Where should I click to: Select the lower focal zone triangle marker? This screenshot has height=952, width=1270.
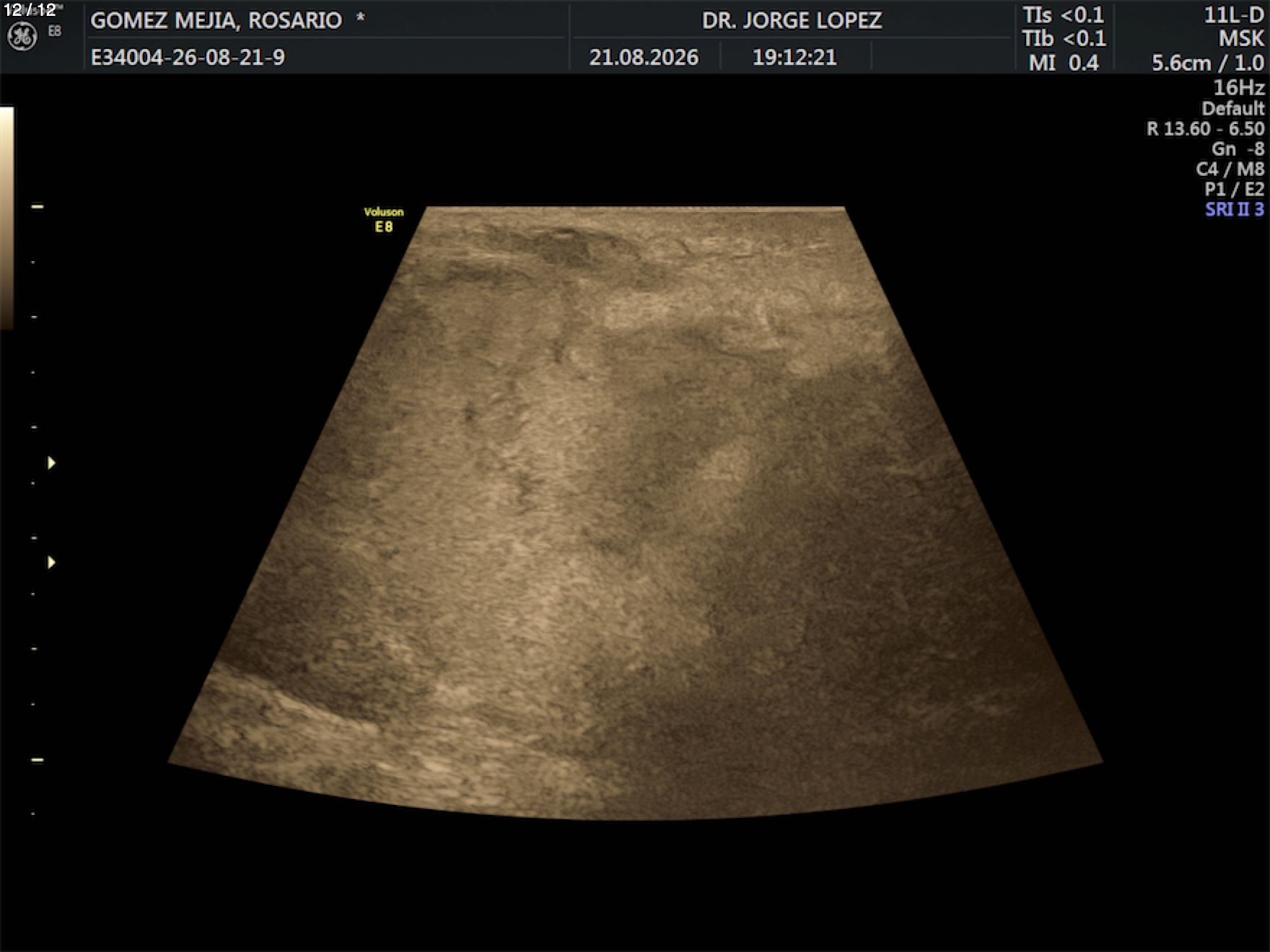click(x=51, y=562)
